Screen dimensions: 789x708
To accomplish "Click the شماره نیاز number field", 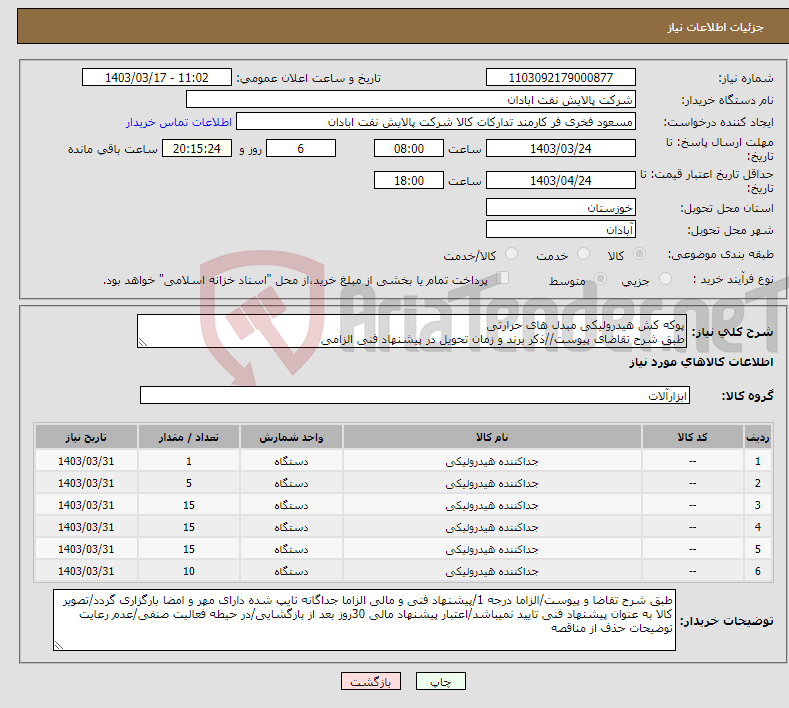I will coord(561,77).
